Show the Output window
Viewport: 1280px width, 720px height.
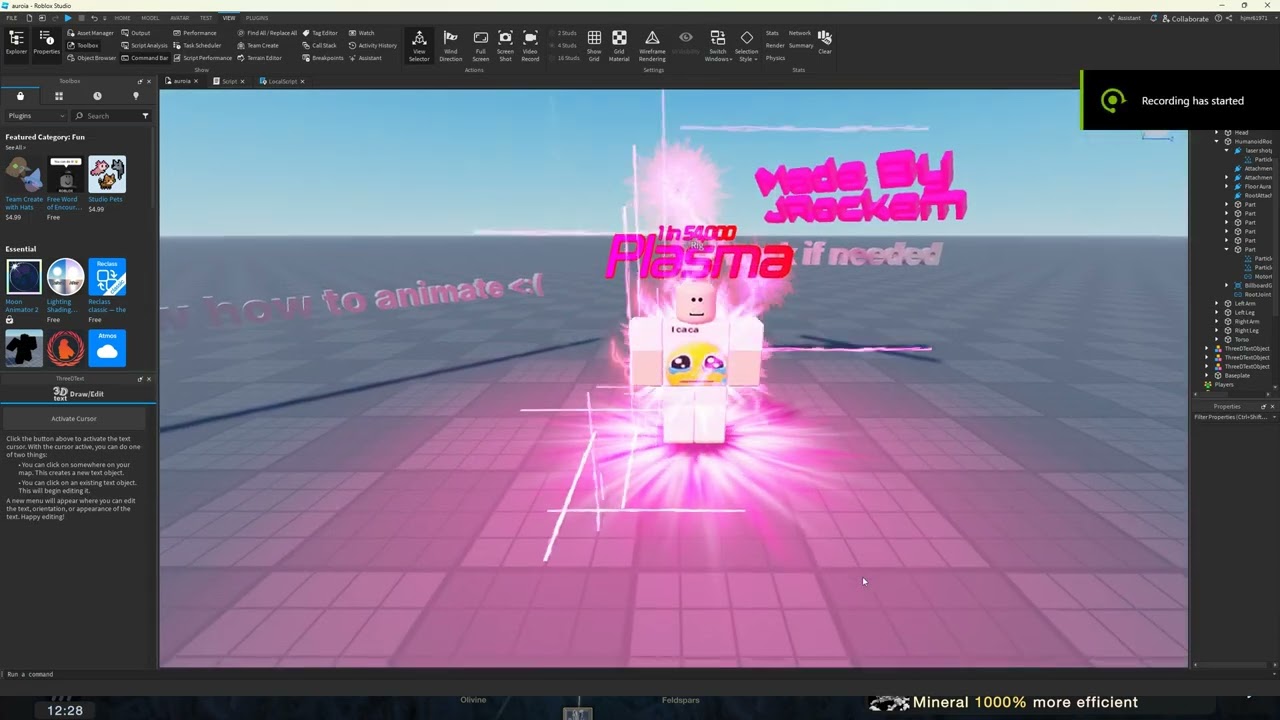point(136,33)
